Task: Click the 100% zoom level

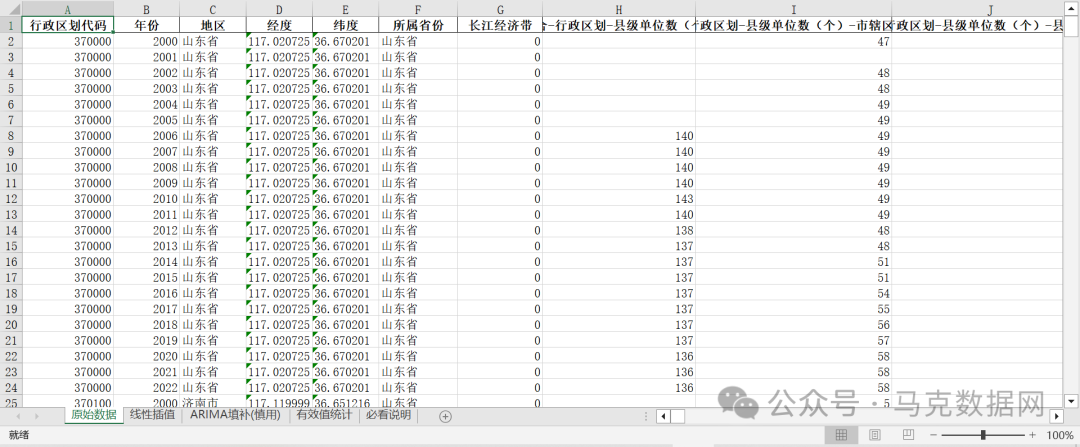Action: (x=1060, y=435)
